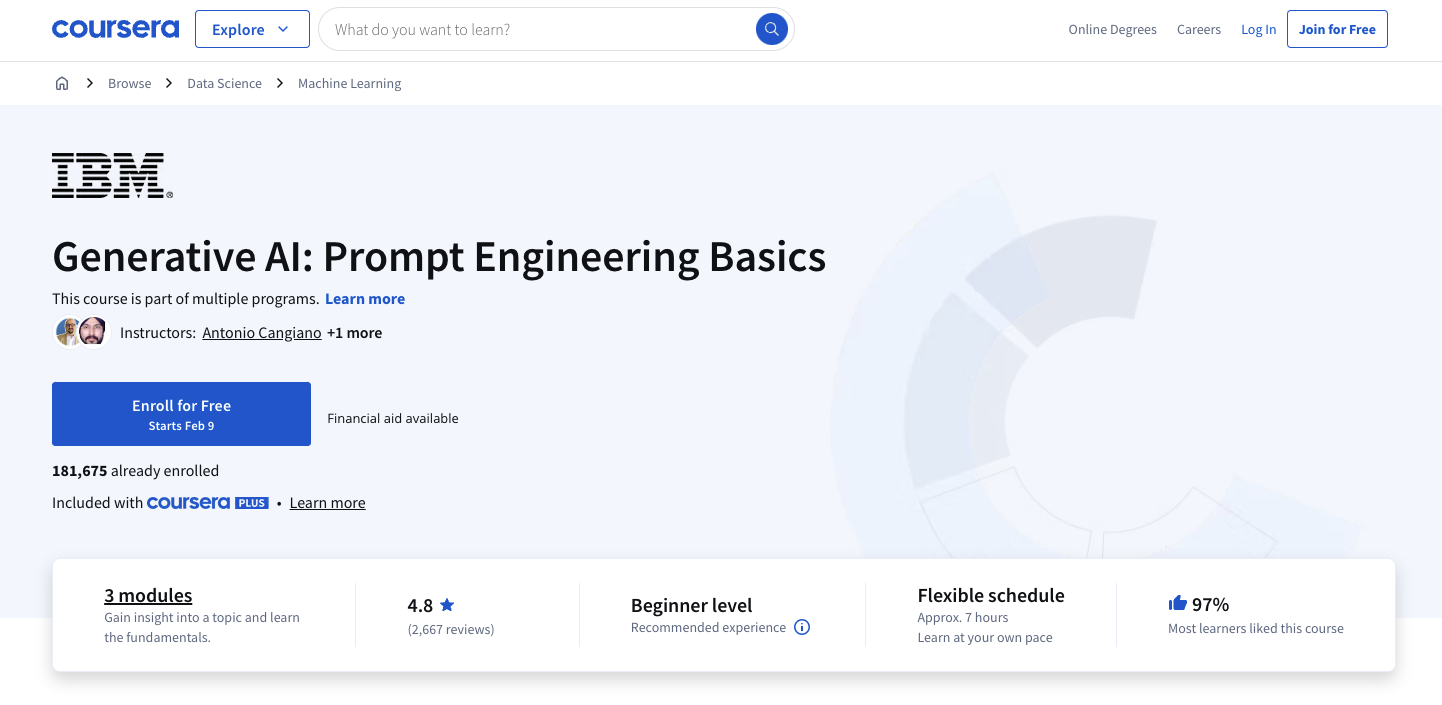Screen dimensions: 1442x705
Task: Expand the +1 more instructors list
Action: (354, 332)
